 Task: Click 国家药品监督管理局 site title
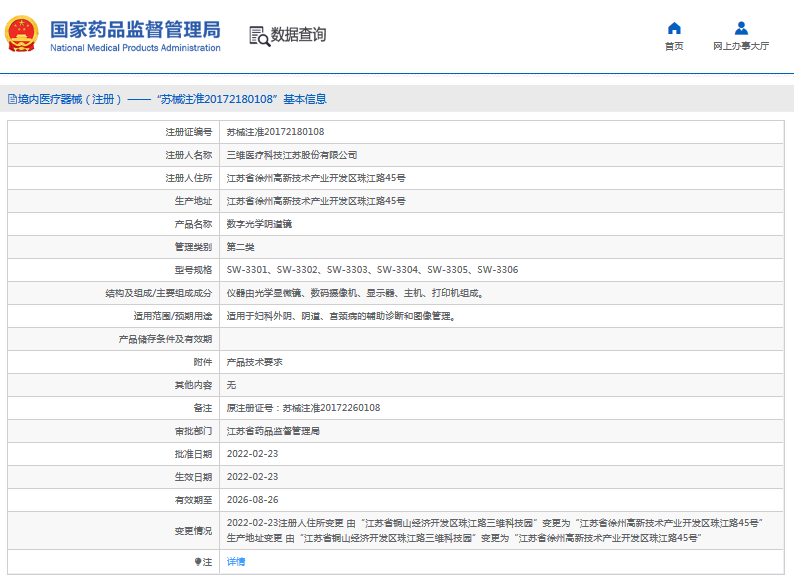pyautogui.click(x=135, y=29)
